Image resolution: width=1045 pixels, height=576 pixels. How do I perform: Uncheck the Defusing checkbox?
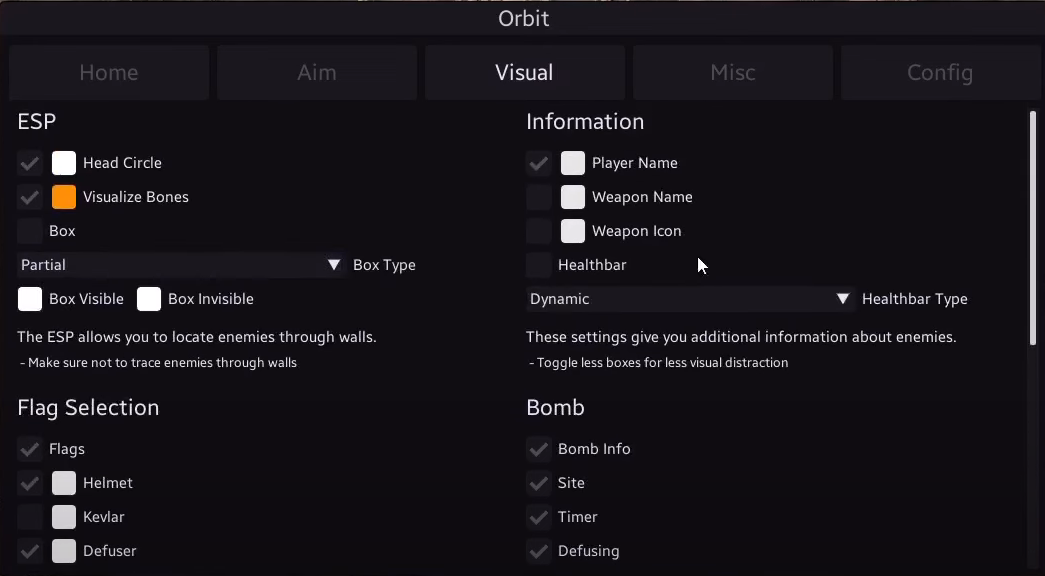[539, 551]
